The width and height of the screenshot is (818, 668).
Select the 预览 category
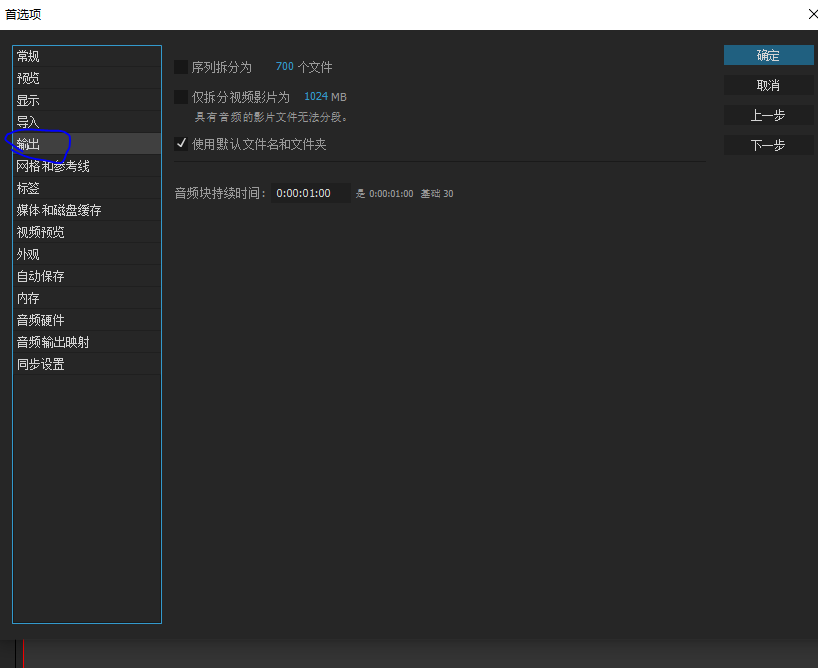click(x=87, y=78)
